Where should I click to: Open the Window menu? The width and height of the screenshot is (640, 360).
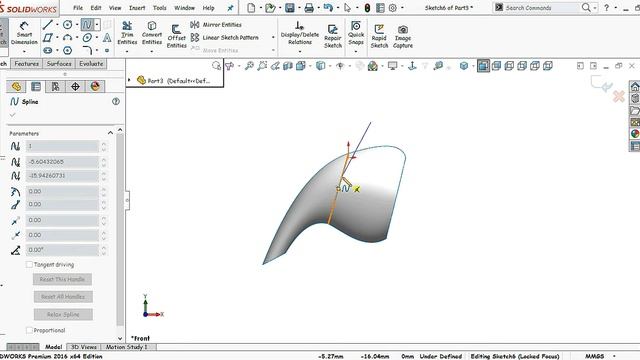pos(184,8)
